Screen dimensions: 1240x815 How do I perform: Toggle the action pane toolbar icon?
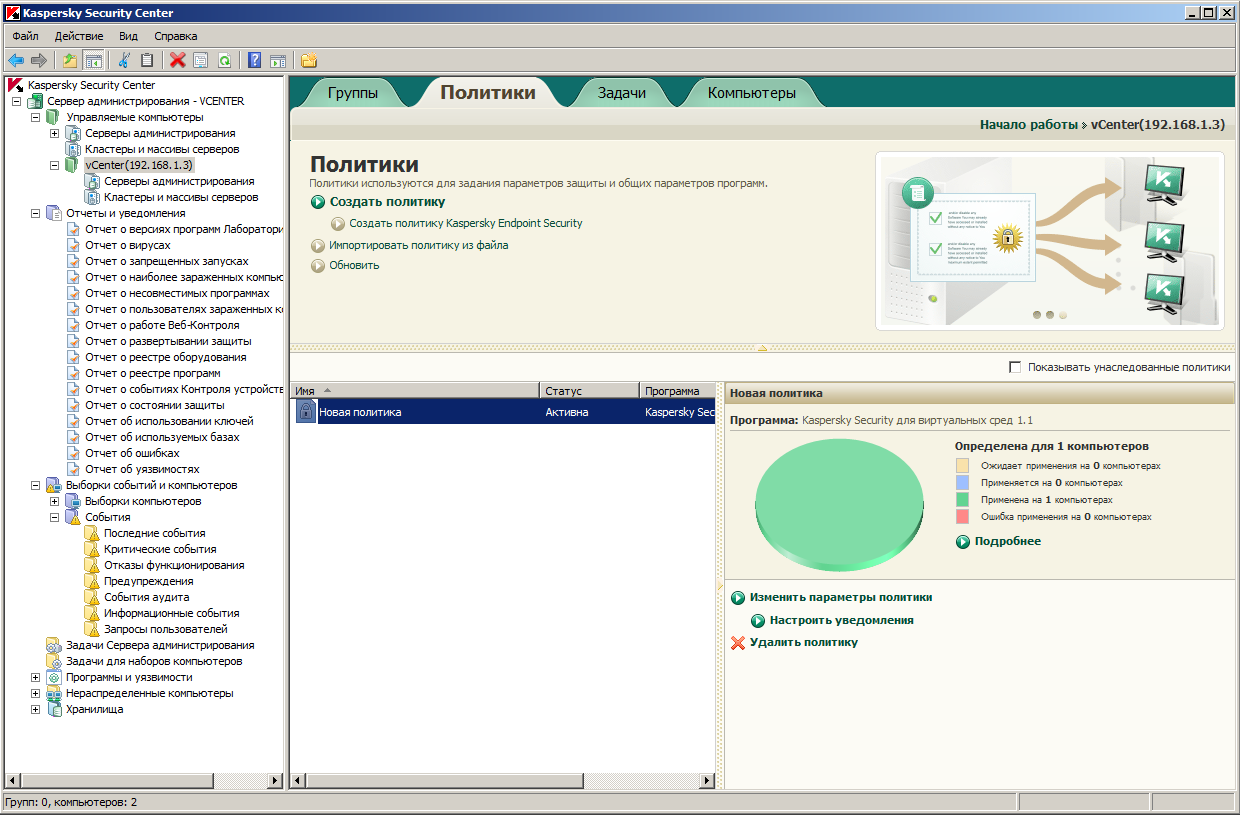pos(278,60)
